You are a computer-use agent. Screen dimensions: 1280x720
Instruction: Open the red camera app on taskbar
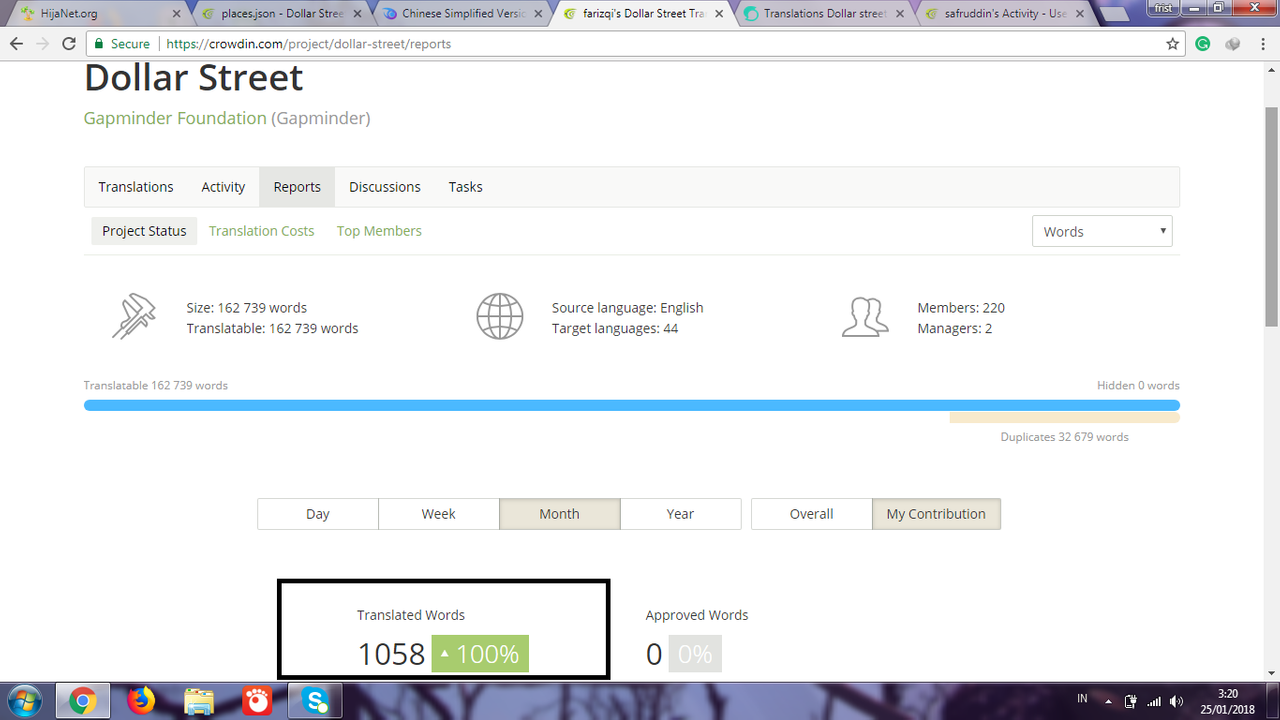click(257, 701)
